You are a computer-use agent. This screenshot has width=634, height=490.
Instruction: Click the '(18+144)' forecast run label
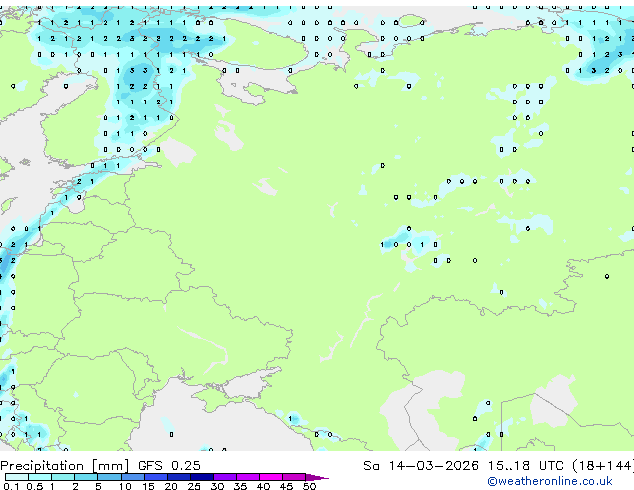pyautogui.click(x=603, y=466)
